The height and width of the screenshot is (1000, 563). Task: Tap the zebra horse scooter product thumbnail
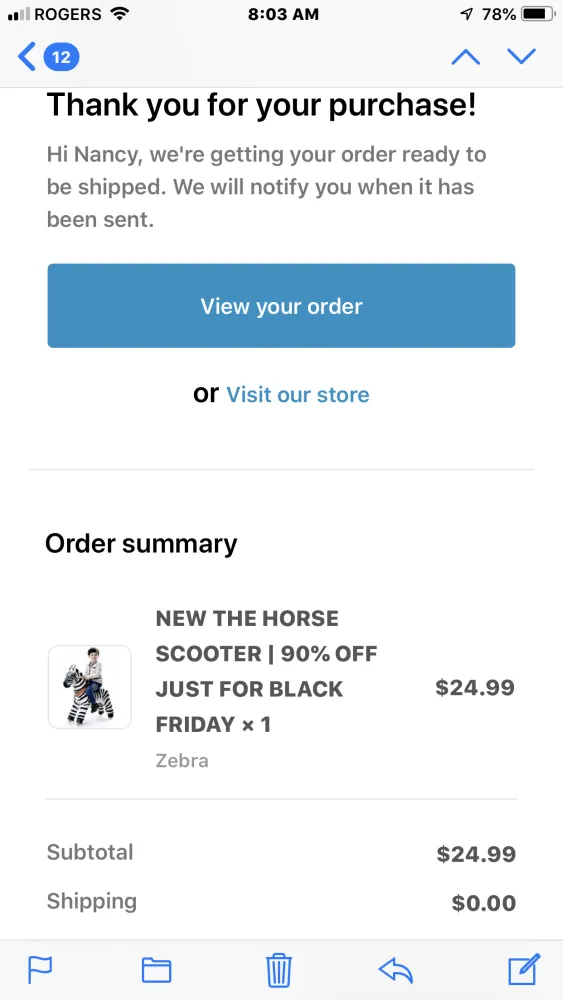90,687
